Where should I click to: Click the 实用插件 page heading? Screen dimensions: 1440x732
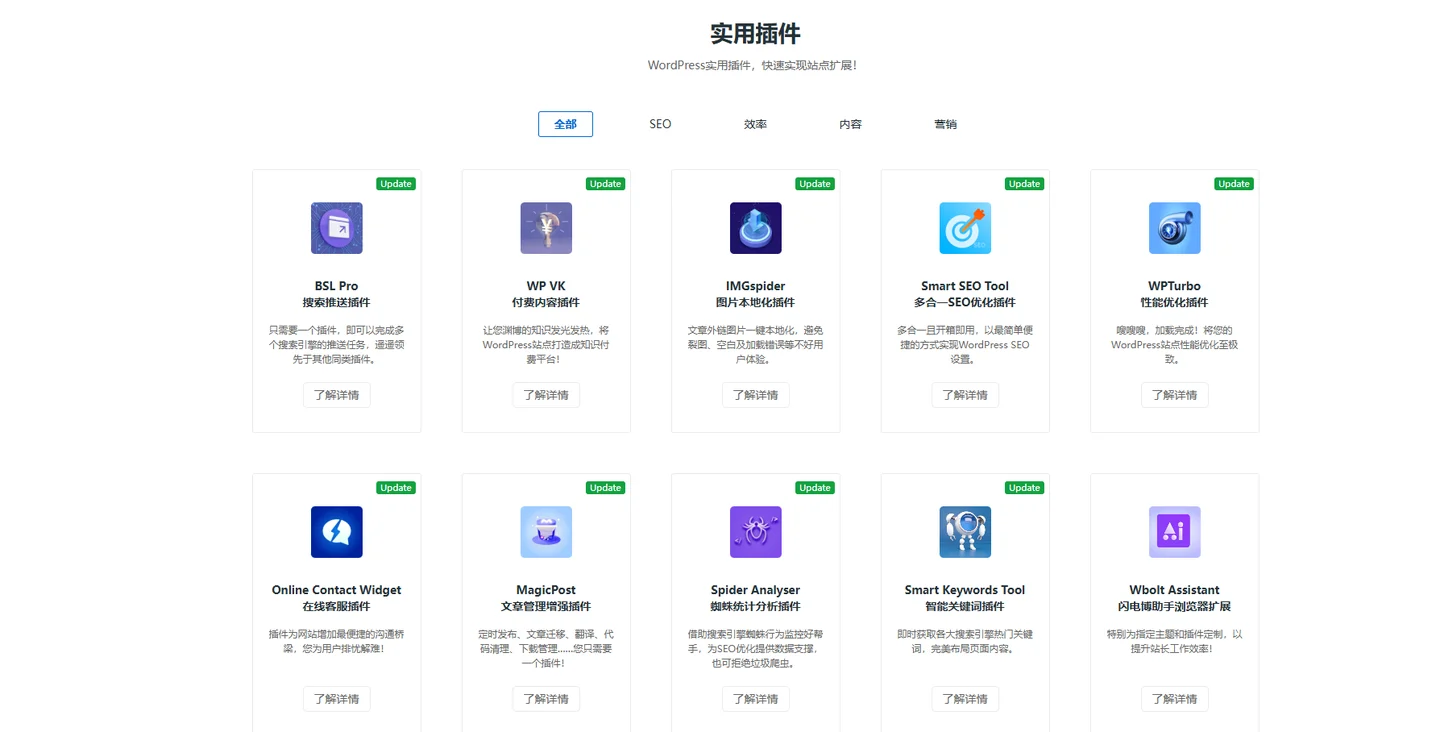coord(756,34)
